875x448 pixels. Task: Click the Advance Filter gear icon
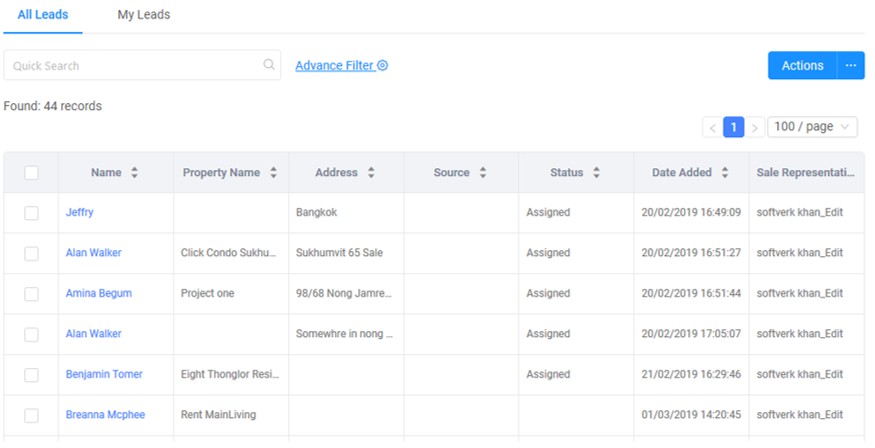pyautogui.click(x=382, y=66)
